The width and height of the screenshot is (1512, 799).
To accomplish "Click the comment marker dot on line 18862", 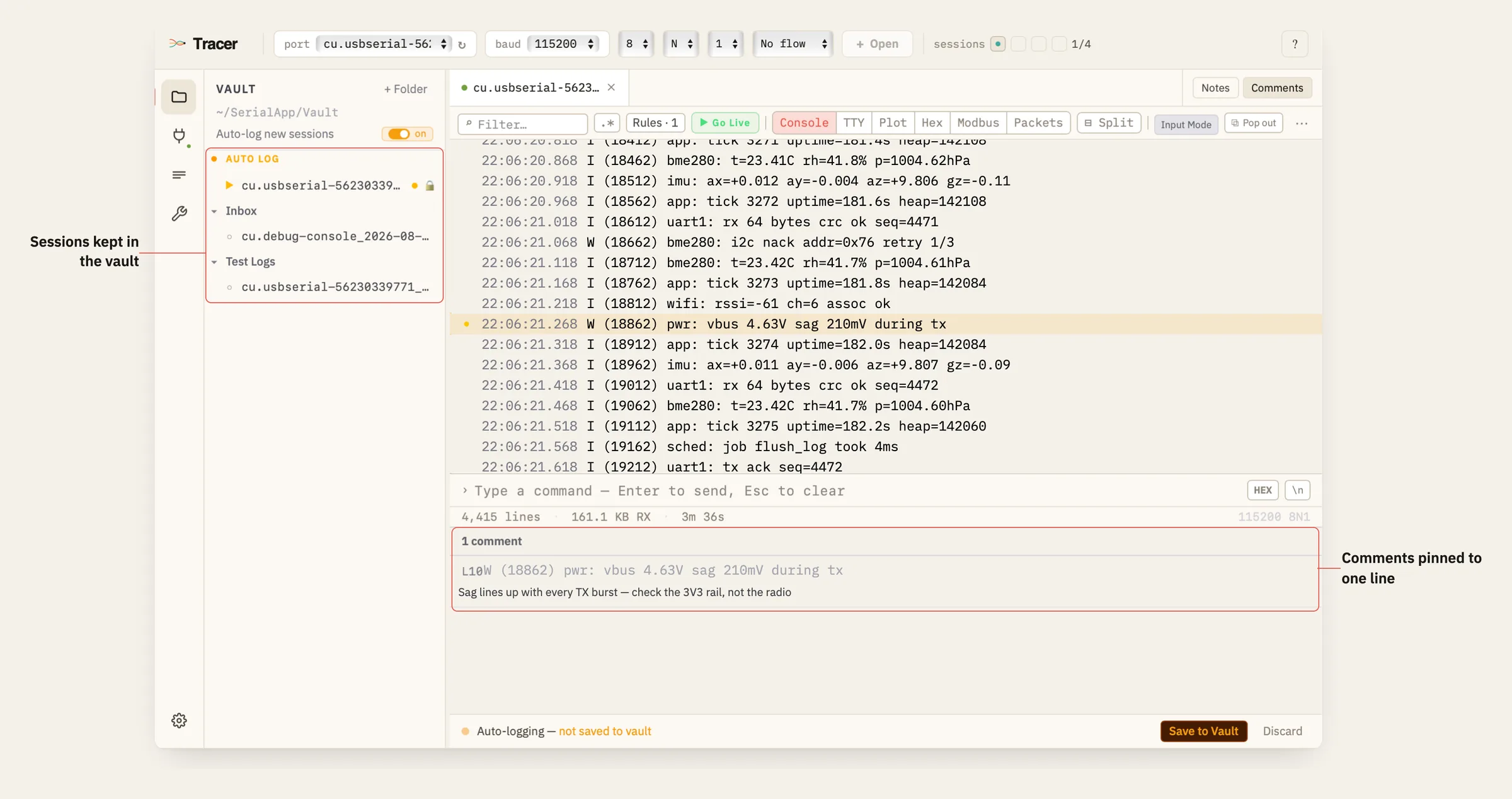I will pyautogui.click(x=466, y=324).
